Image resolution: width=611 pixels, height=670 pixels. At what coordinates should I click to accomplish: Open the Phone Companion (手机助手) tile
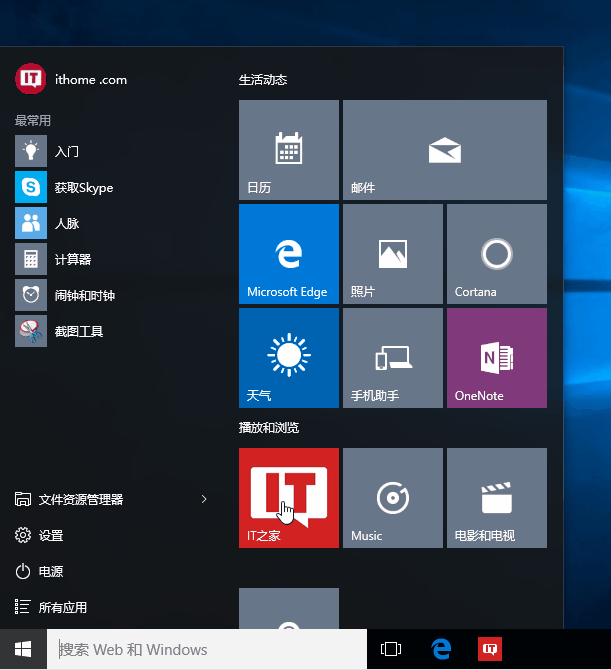[392, 358]
